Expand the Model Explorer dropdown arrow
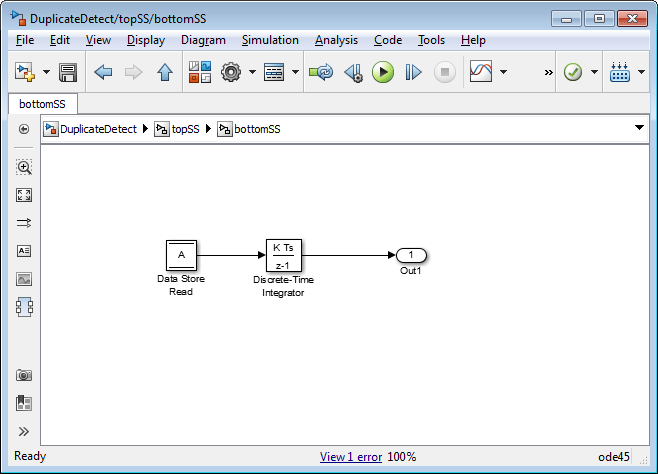The width and height of the screenshot is (658, 474). click(x=295, y=72)
